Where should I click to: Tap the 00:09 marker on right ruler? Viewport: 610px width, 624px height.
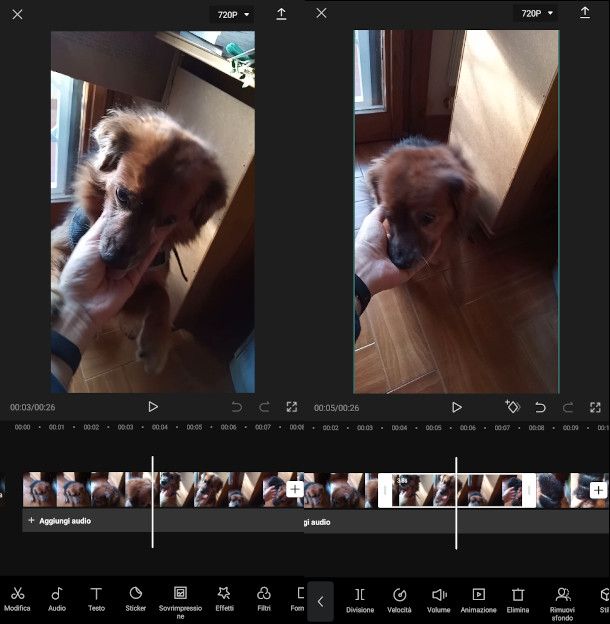(571, 428)
